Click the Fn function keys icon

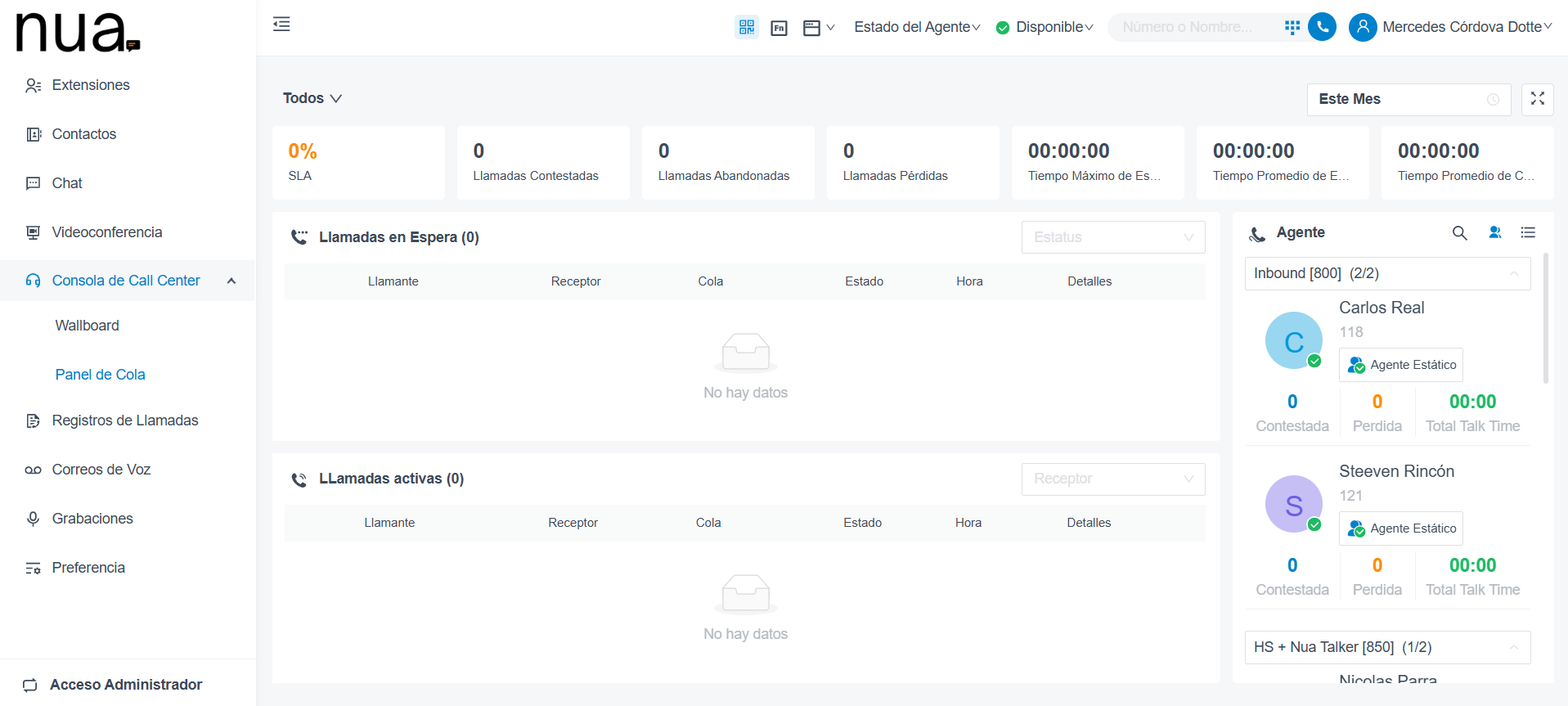point(780,29)
